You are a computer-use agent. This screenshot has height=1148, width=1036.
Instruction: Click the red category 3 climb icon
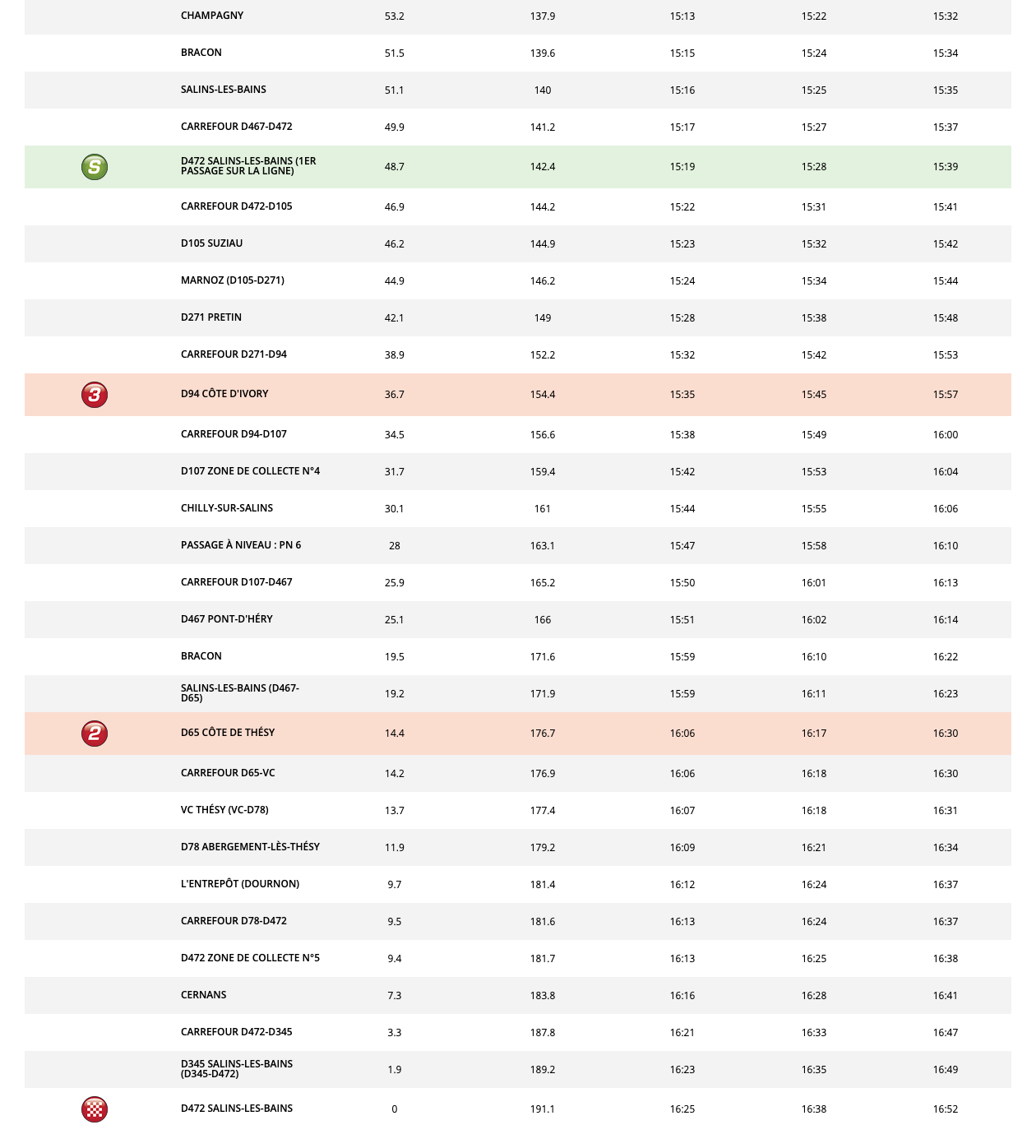tap(95, 395)
